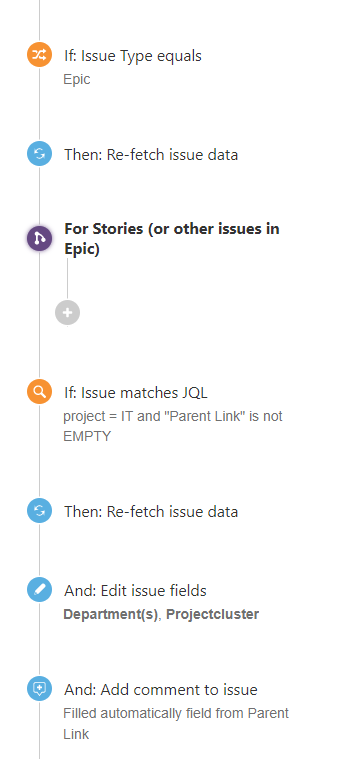Viewport: 361px width, 759px height.
Task: Click the blue speech bubble comment icon
Action: pos(39,688)
